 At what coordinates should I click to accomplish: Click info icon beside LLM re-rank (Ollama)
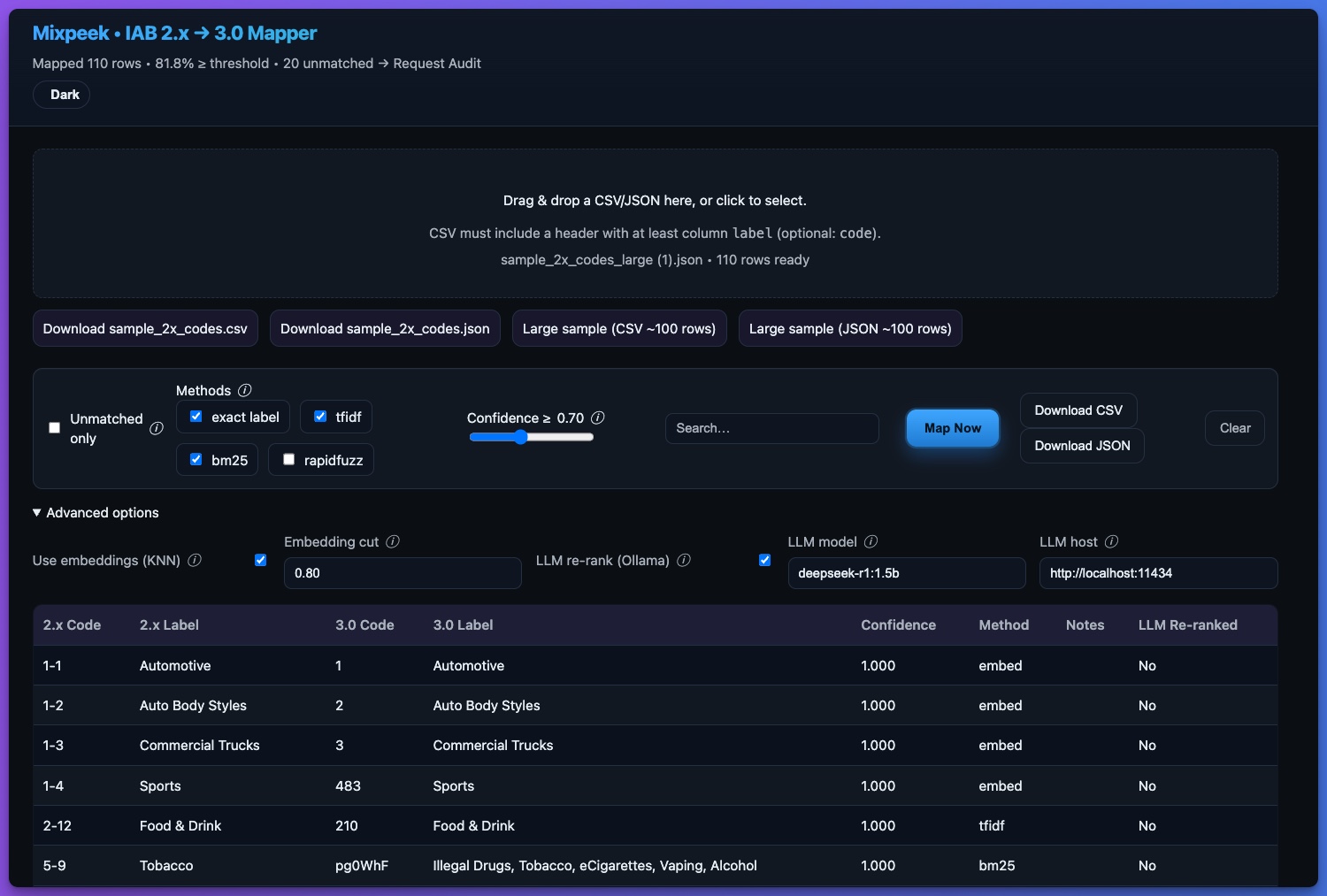(x=684, y=560)
